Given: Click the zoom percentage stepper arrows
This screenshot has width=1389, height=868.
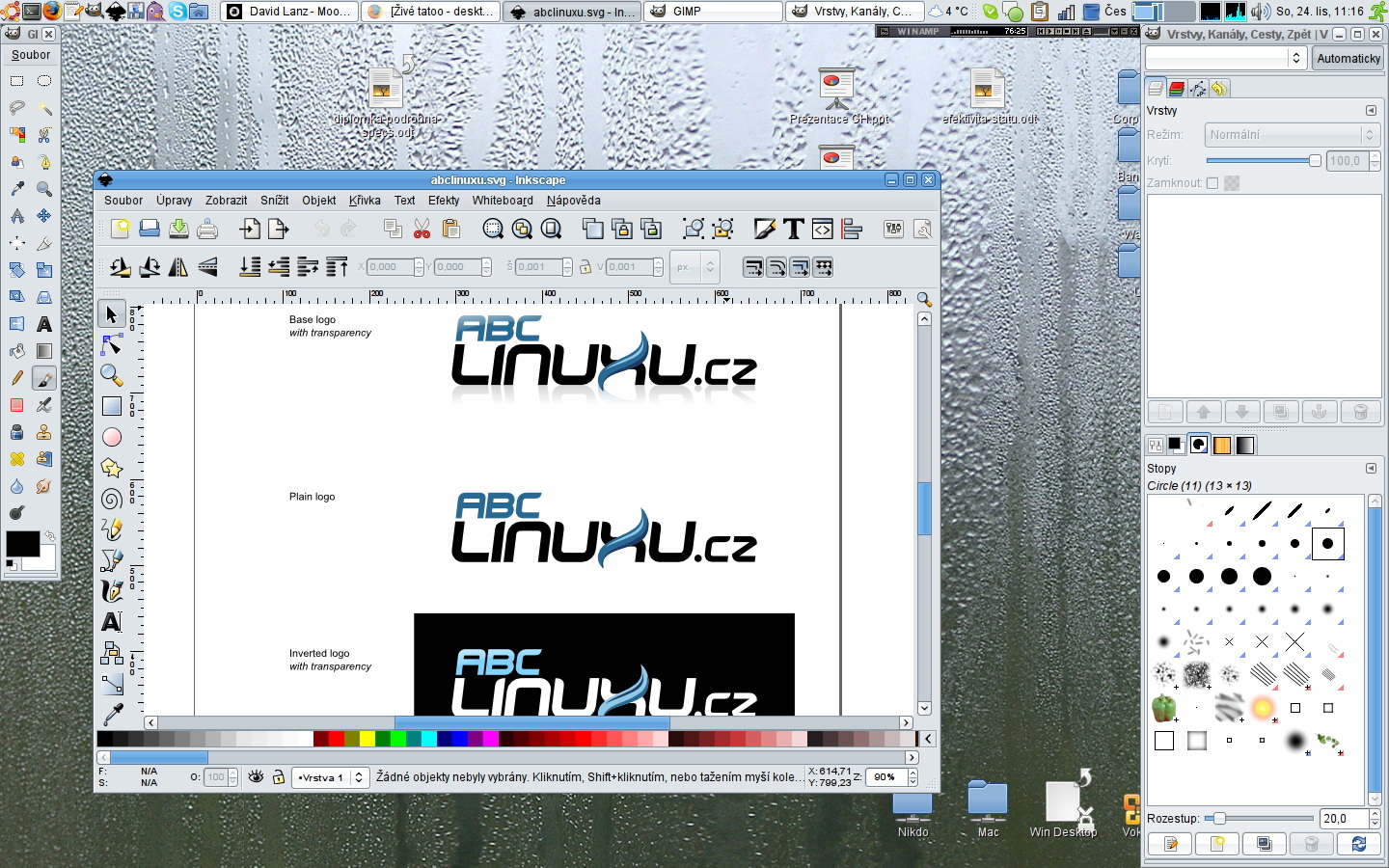Looking at the screenshot, I should 912,776.
